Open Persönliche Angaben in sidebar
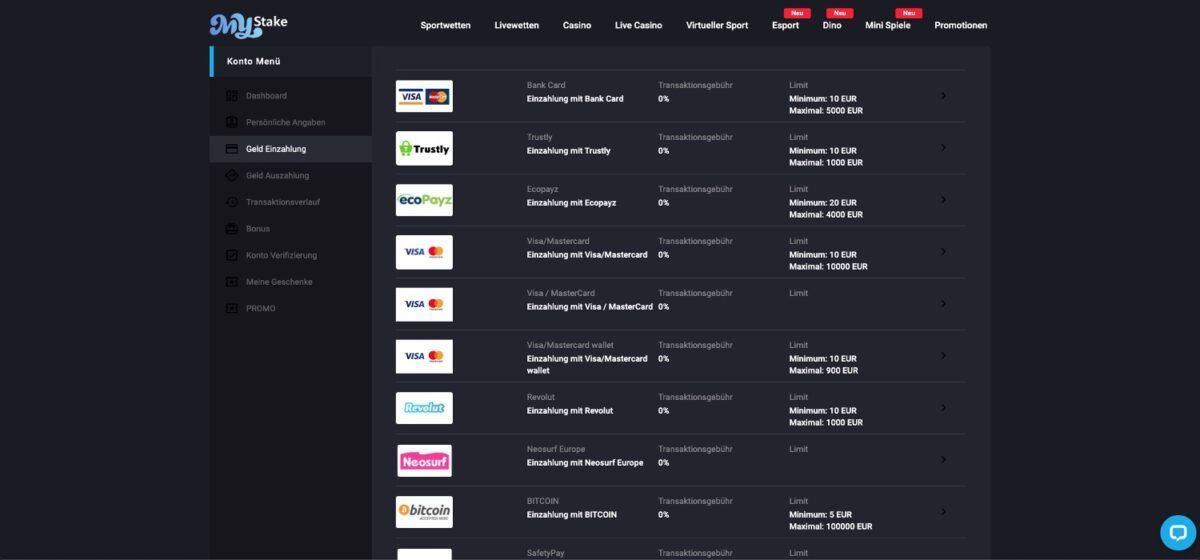This screenshot has height=560, width=1200. pyautogui.click(x=285, y=122)
